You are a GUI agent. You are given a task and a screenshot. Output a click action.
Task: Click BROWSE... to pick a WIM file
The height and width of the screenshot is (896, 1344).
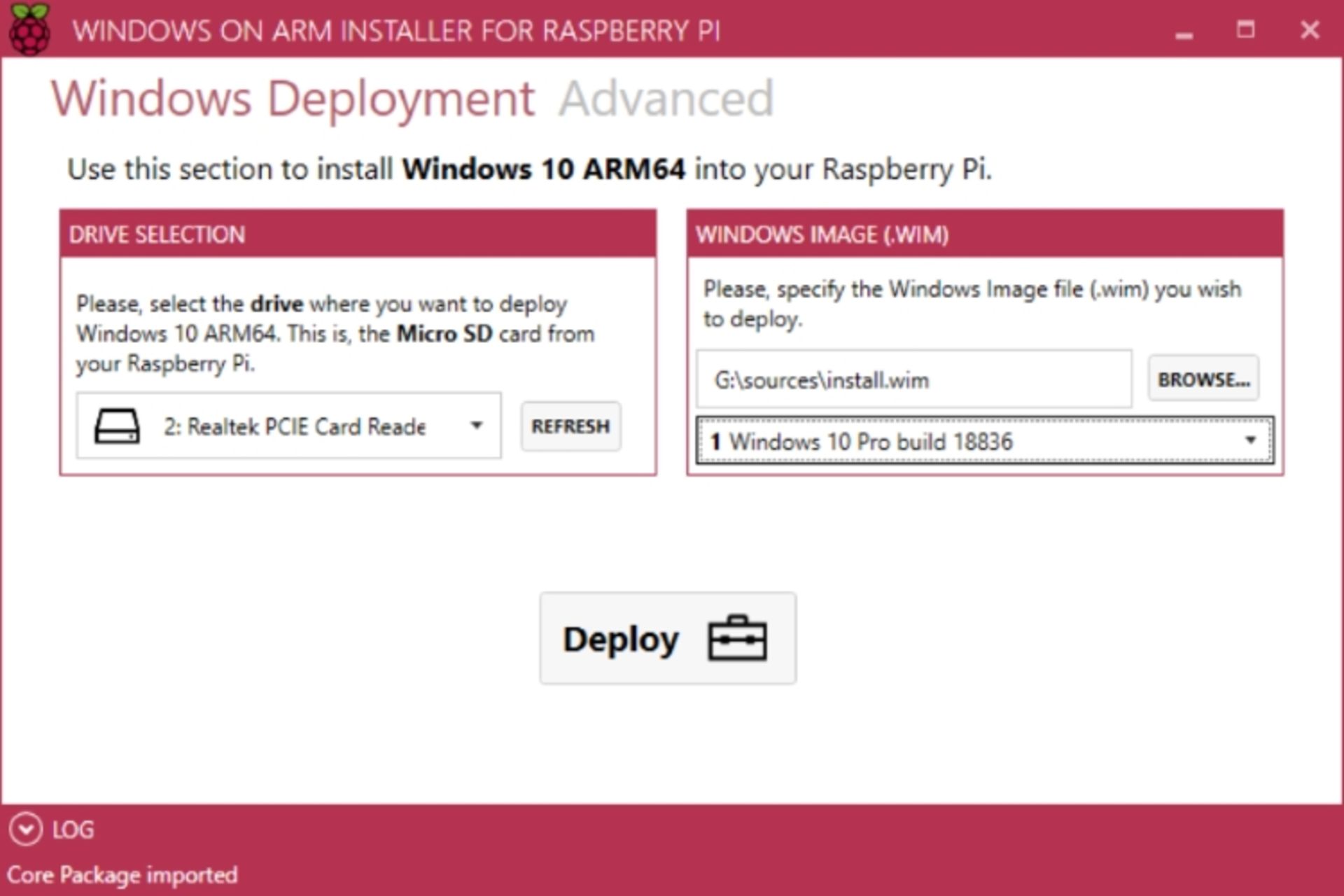point(1203,379)
